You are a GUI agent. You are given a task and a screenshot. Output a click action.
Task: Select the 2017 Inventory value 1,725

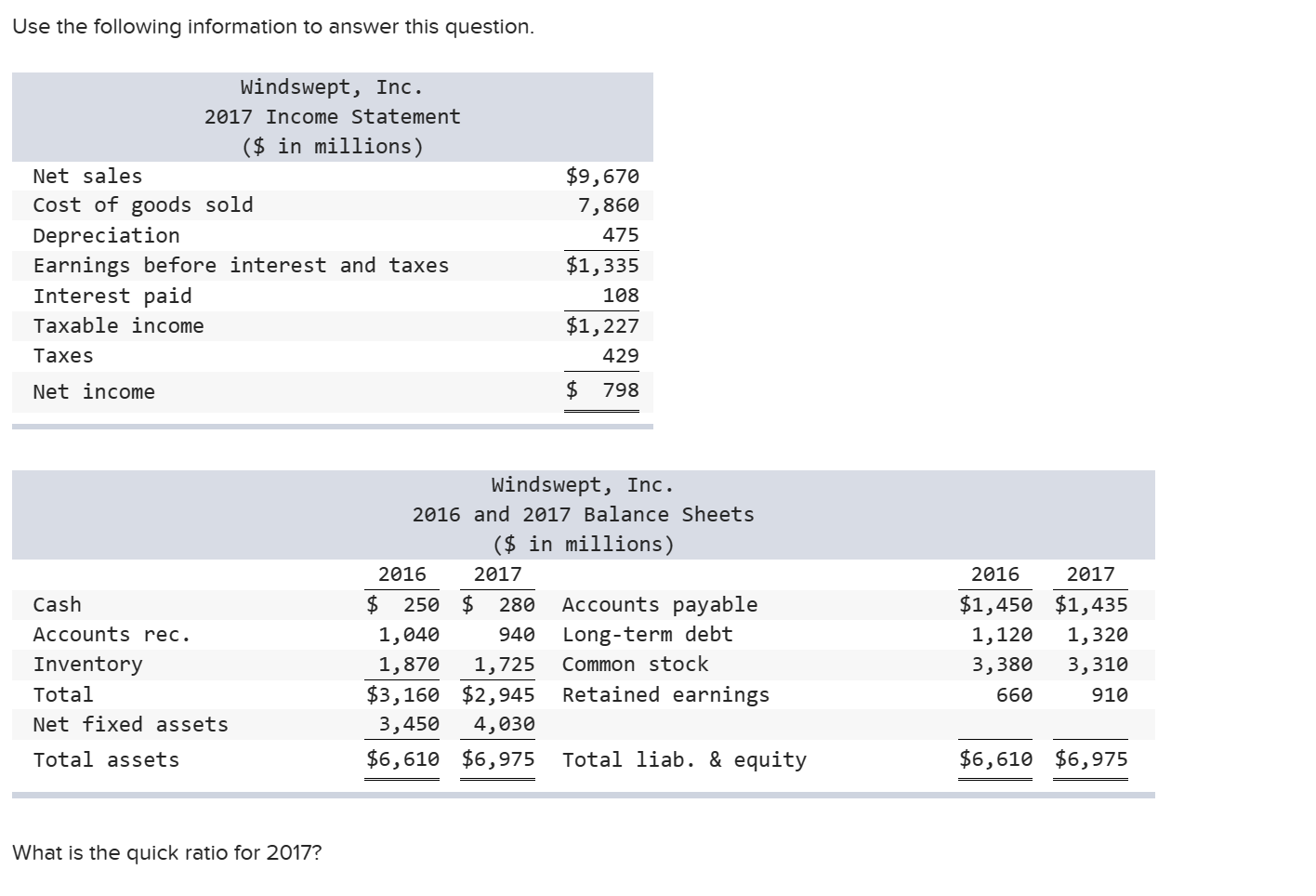pyautogui.click(x=505, y=665)
